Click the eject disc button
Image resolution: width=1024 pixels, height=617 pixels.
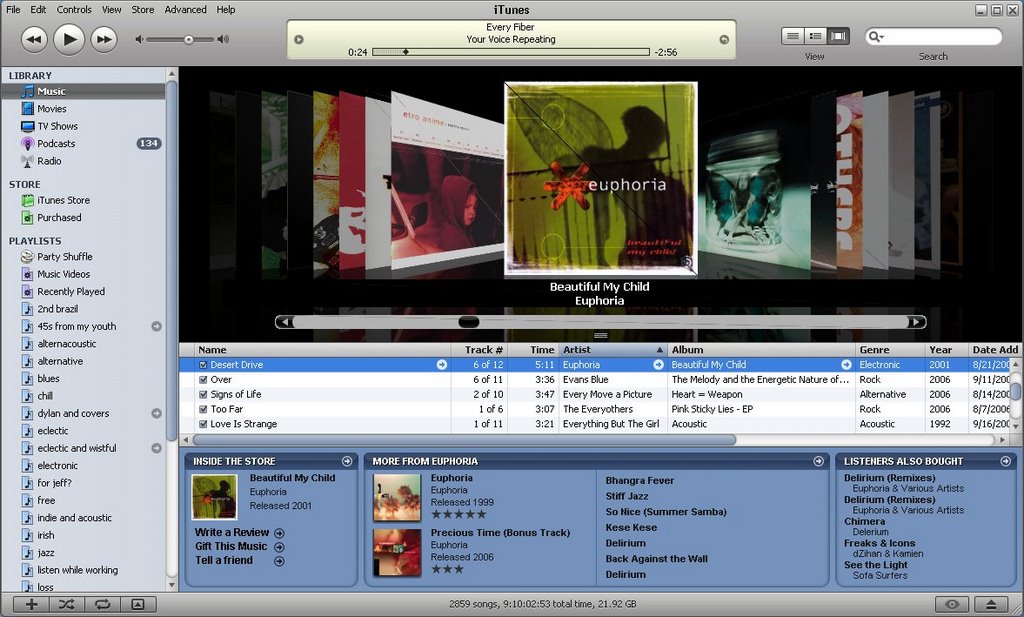point(991,605)
